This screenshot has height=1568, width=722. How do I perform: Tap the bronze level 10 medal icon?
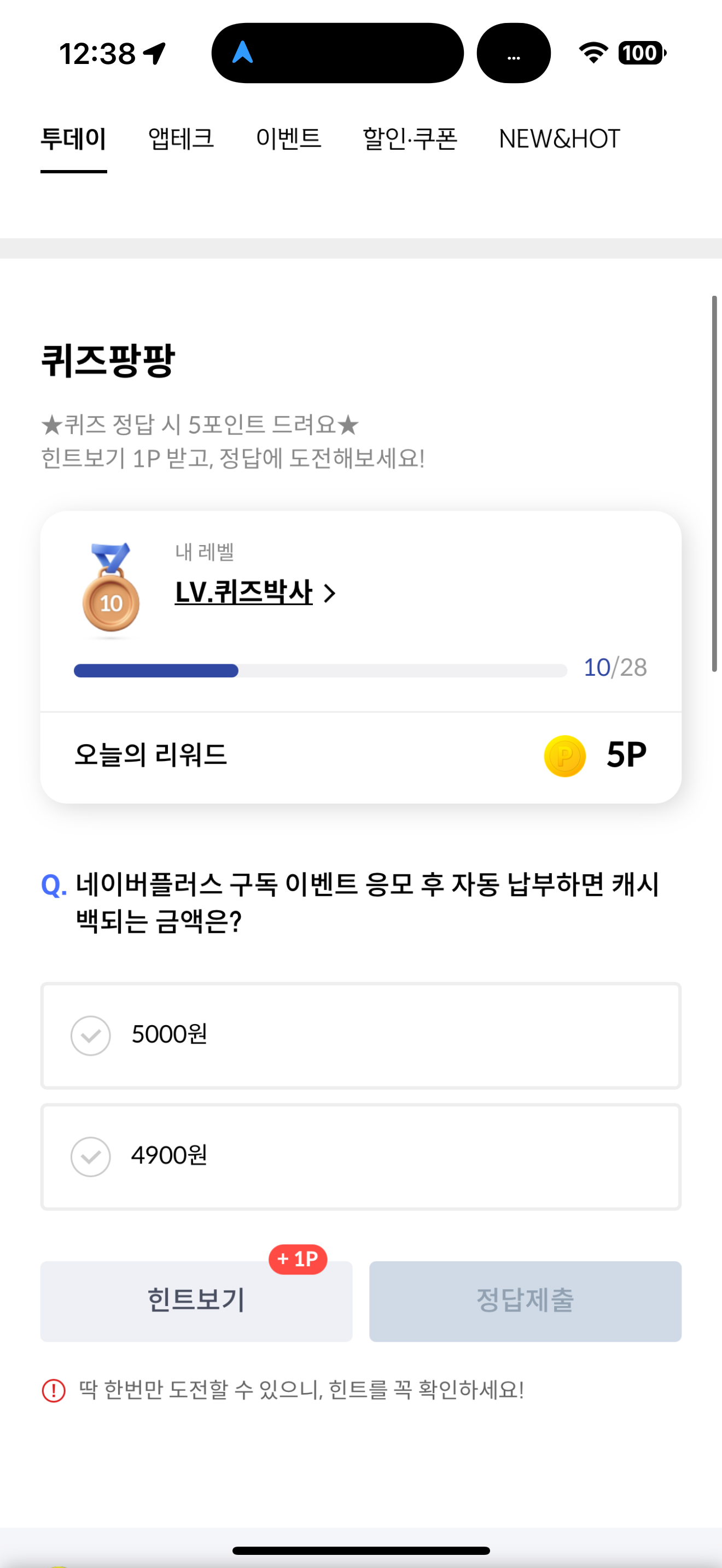pyautogui.click(x=111, y=588)
